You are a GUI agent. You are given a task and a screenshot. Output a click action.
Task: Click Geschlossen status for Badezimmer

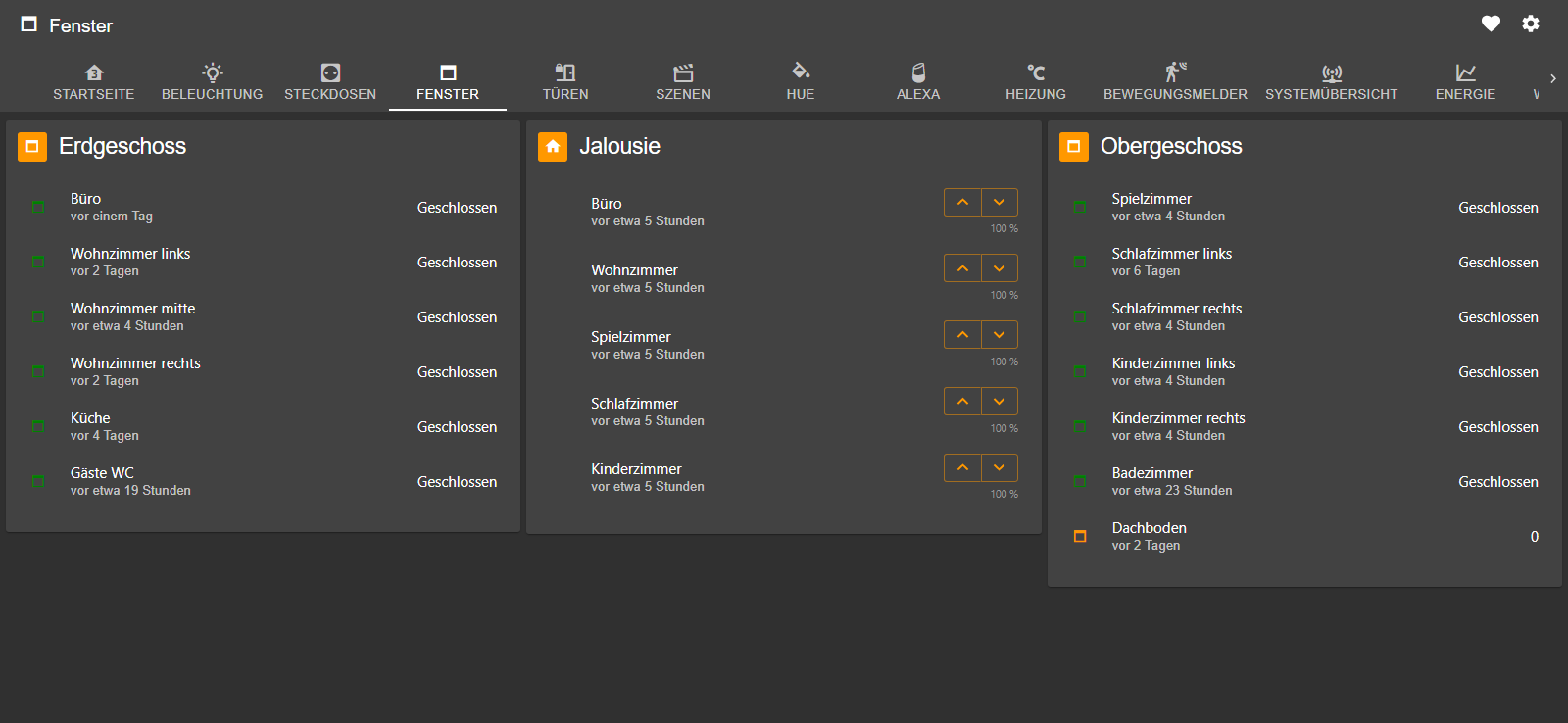(x=1498, y=482)
